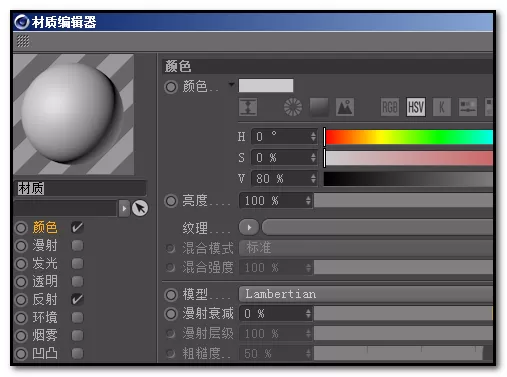Switch color mode to HSV
Image resolution: width=507 pixels, height=377 pixels.
[x=416, y=107]
